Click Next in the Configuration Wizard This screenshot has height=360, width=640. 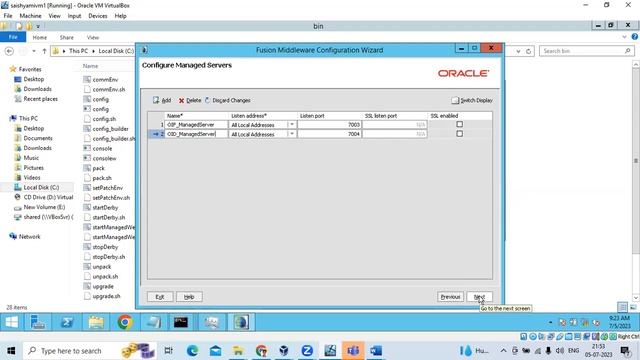click(480, 297)
